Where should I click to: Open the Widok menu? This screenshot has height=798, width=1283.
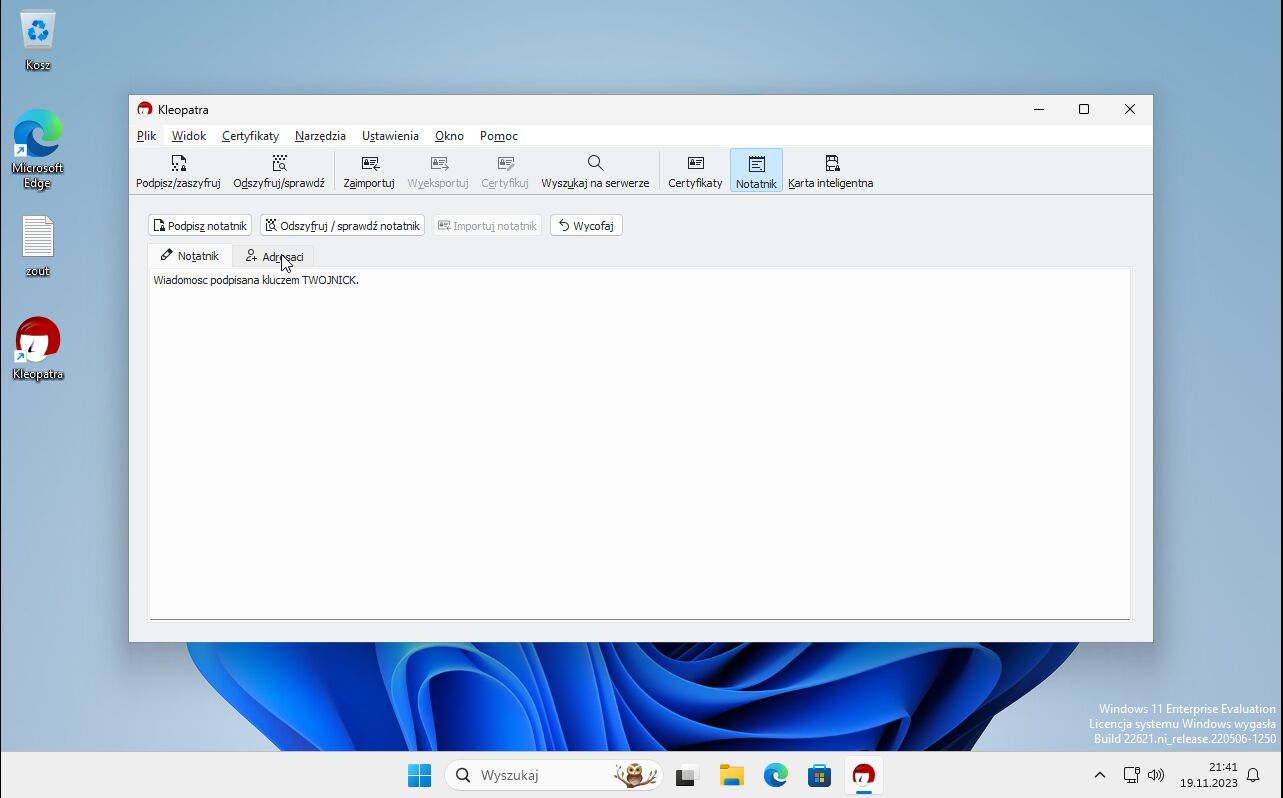pos(188,136)
